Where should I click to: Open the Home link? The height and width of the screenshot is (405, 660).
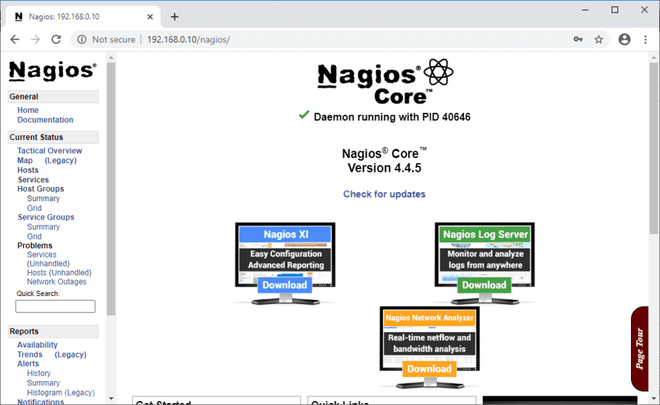28,110
